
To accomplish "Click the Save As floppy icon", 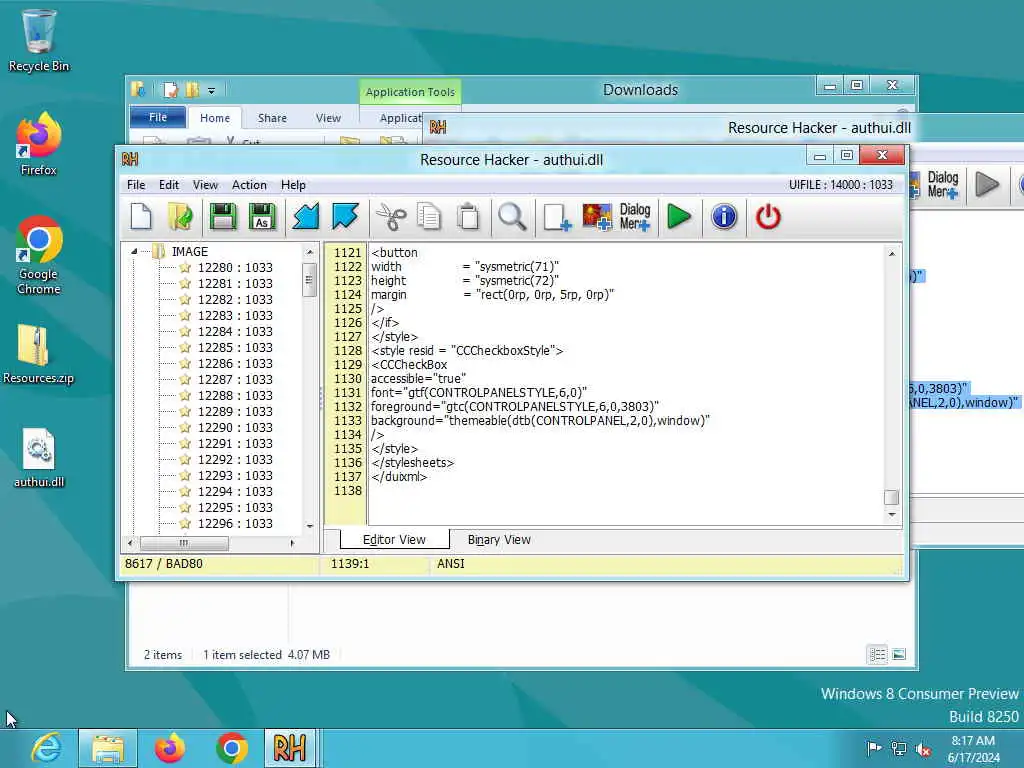I will pyautogui.click(x=262, y=217).
